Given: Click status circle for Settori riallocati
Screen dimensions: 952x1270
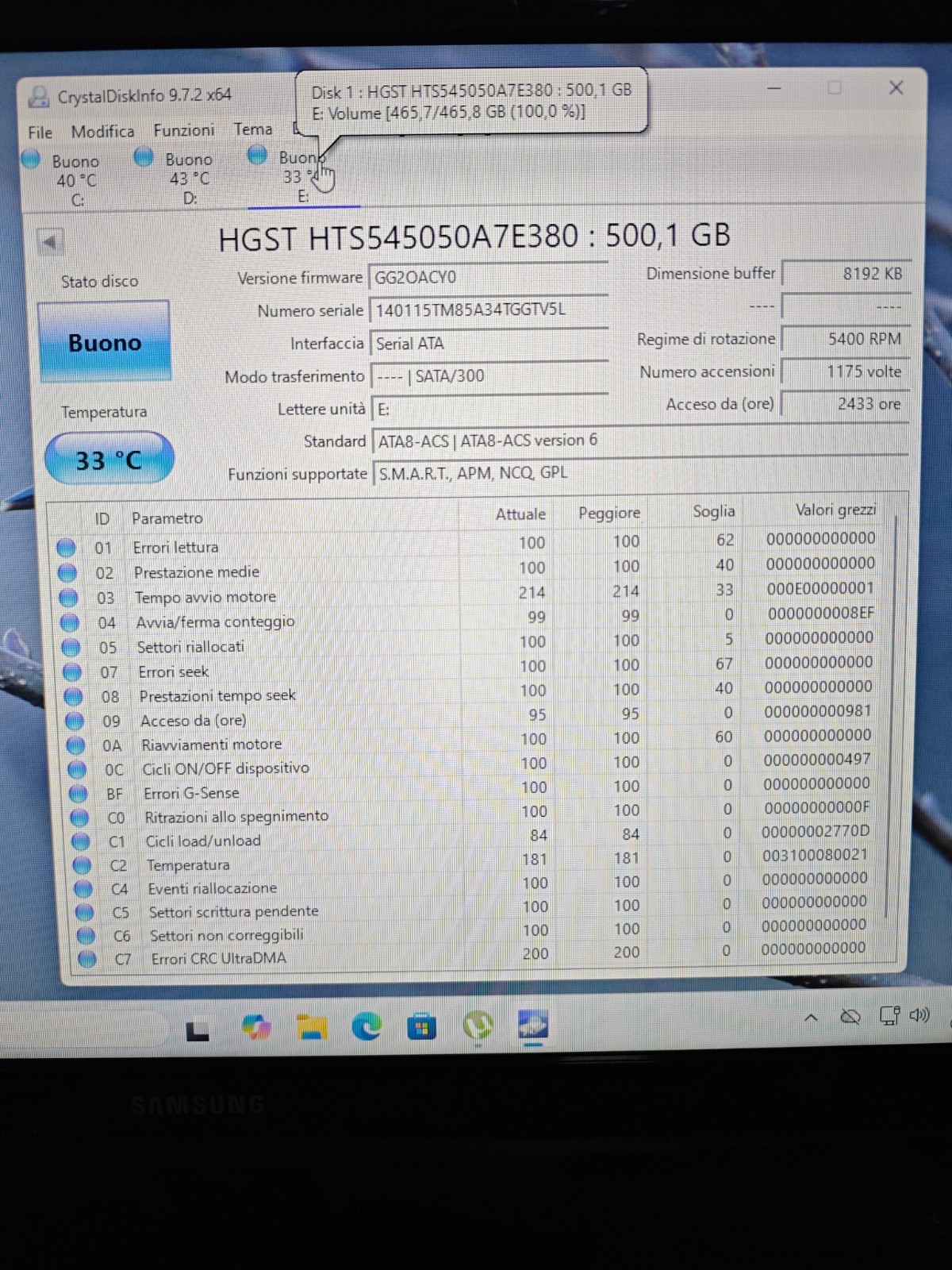Looking at the screenshot, I should pos(71,647).
